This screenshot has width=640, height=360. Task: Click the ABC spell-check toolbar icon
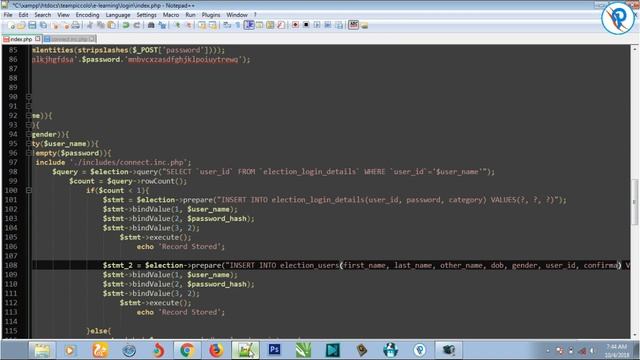click(353, 25)
